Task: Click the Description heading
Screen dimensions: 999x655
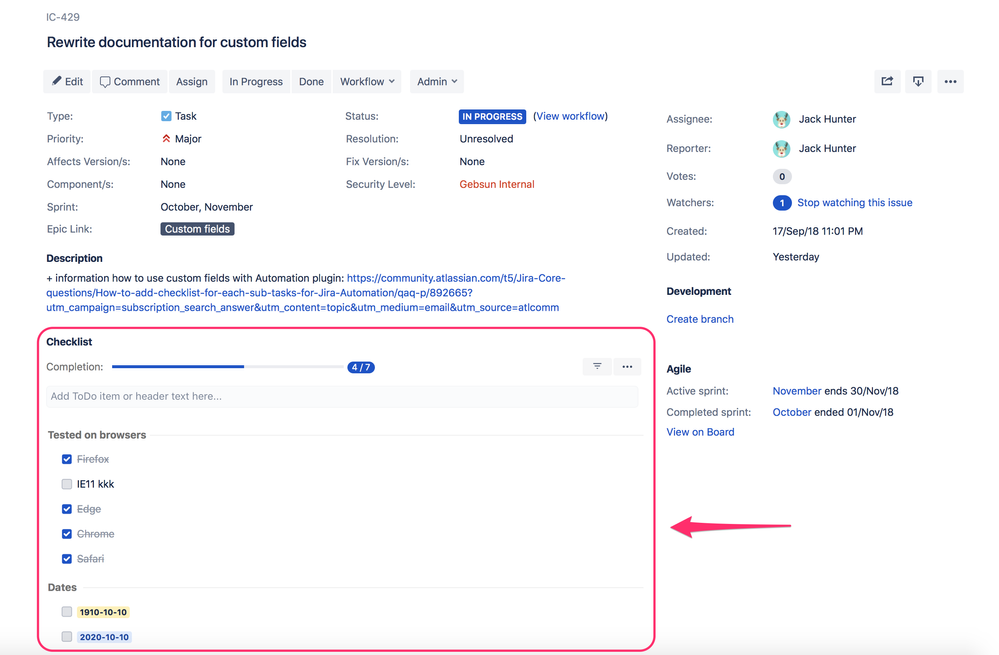Action: click(x=75, y=258)
